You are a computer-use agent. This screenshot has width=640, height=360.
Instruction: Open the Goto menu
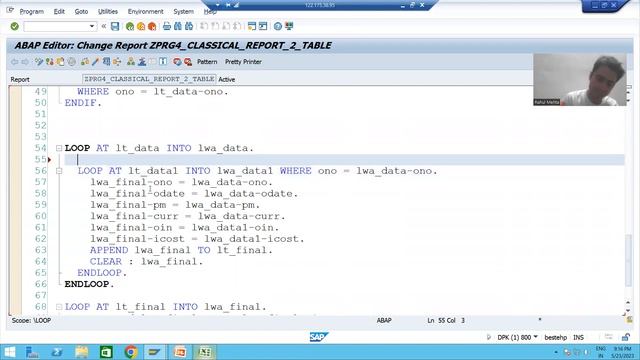click(x=81, y=11)
